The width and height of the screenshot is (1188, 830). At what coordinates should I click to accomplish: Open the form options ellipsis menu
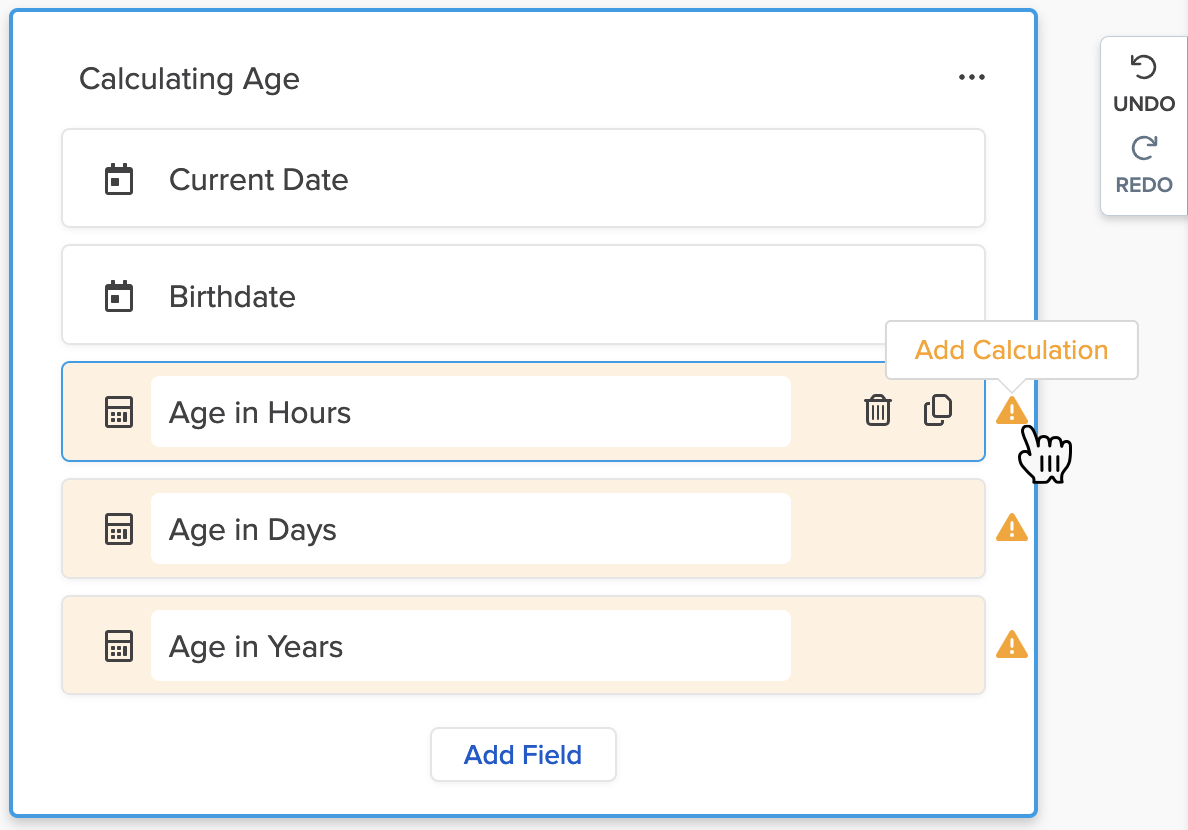(971, 76)
